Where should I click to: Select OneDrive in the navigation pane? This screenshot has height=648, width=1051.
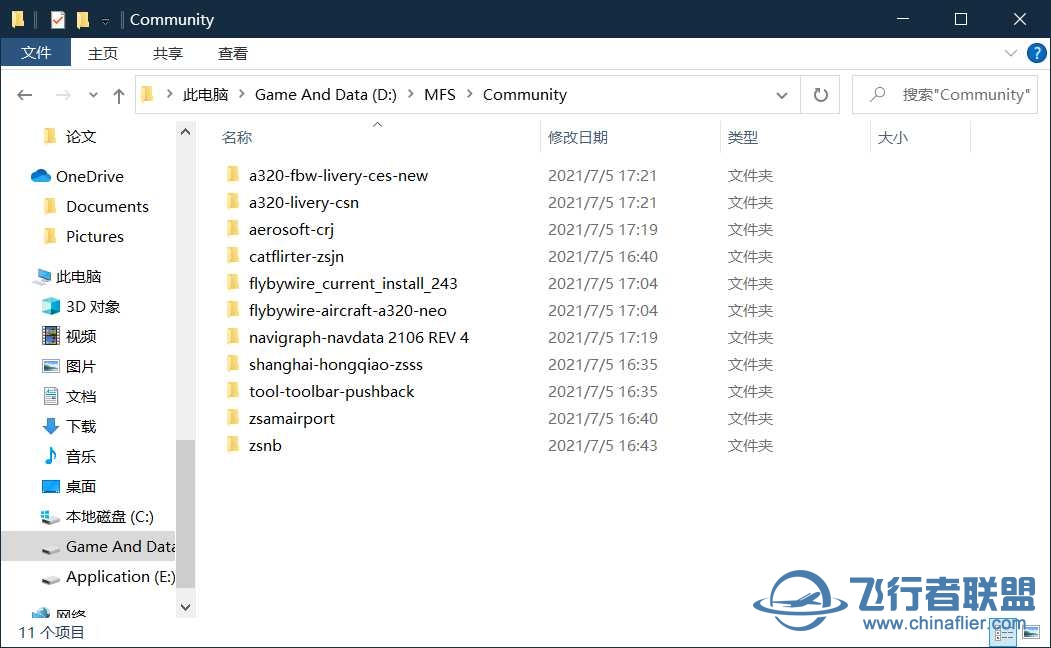[x=89, y=176]
